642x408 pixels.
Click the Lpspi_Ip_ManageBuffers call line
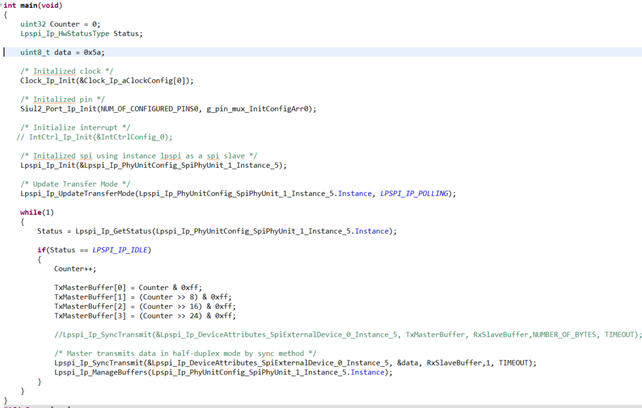click(223, 372)
